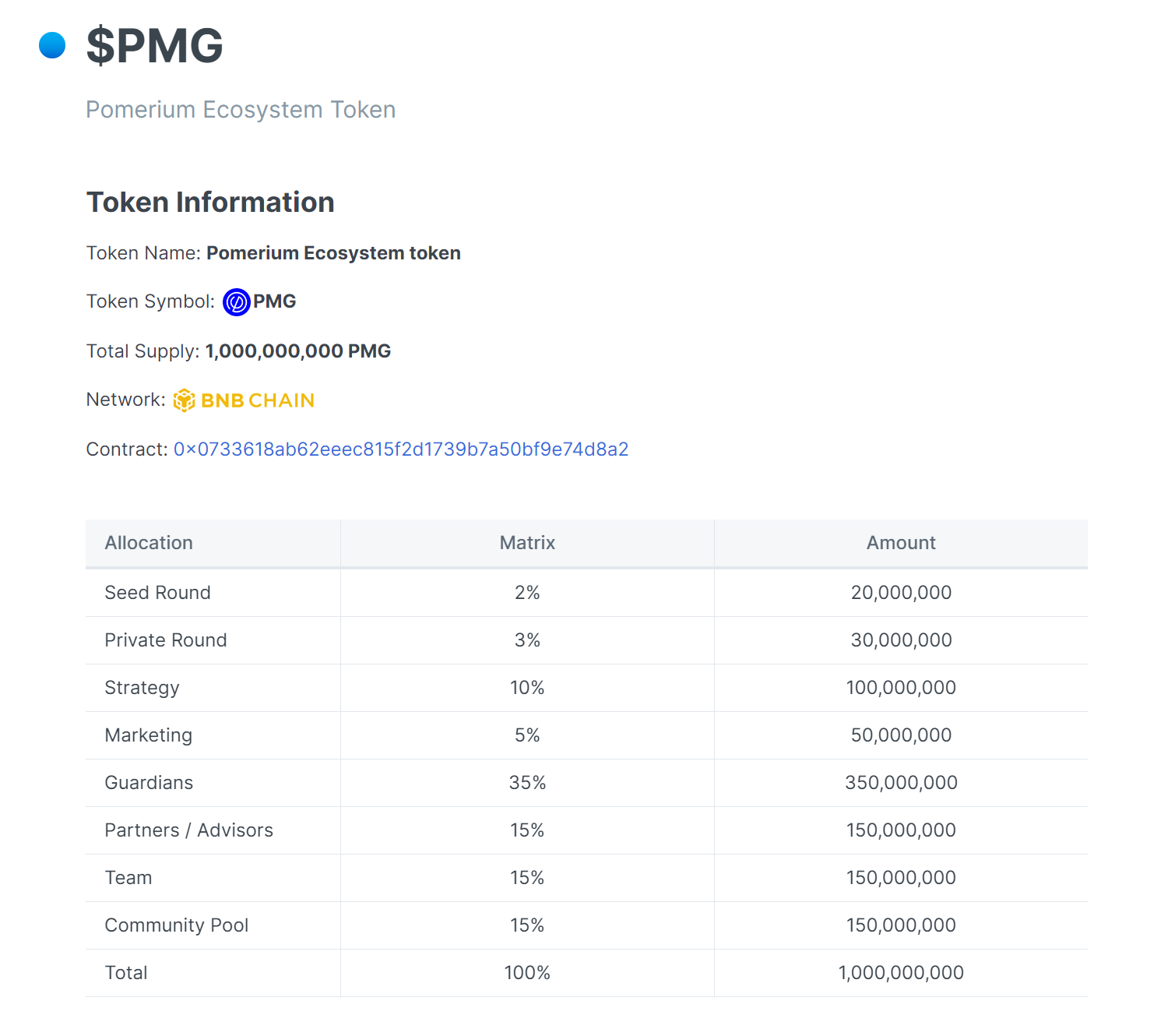1161x1036 pixels.
Task: Click the 'Matrix' column header
Action: tap(527, 543)
